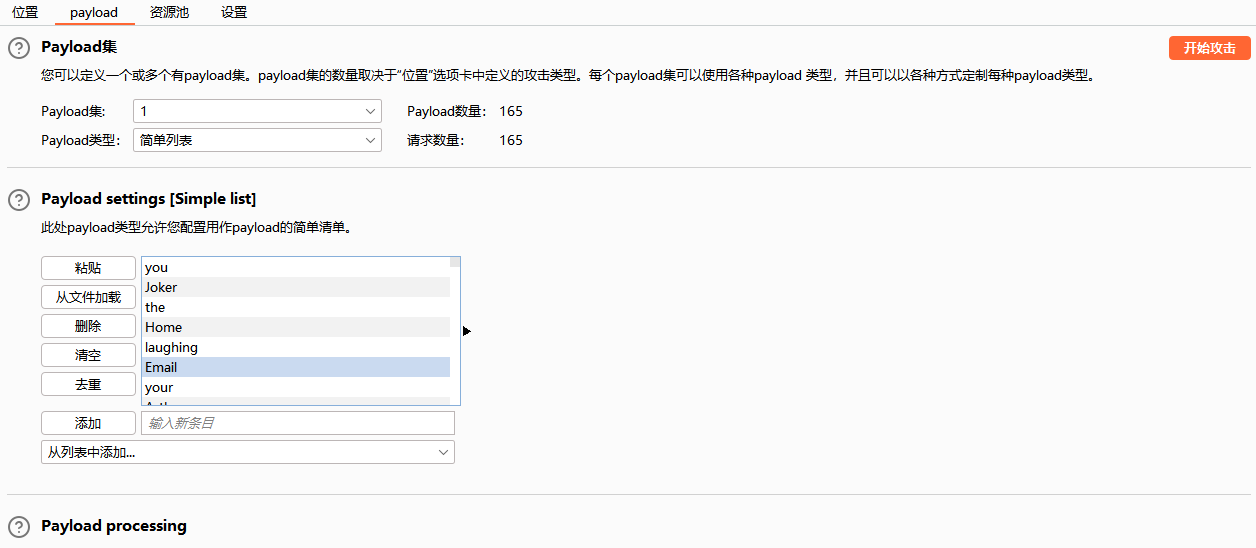Select the Joker entry in payload list
This screenshot has width=1256, height=548.
[x=296, y=287]
